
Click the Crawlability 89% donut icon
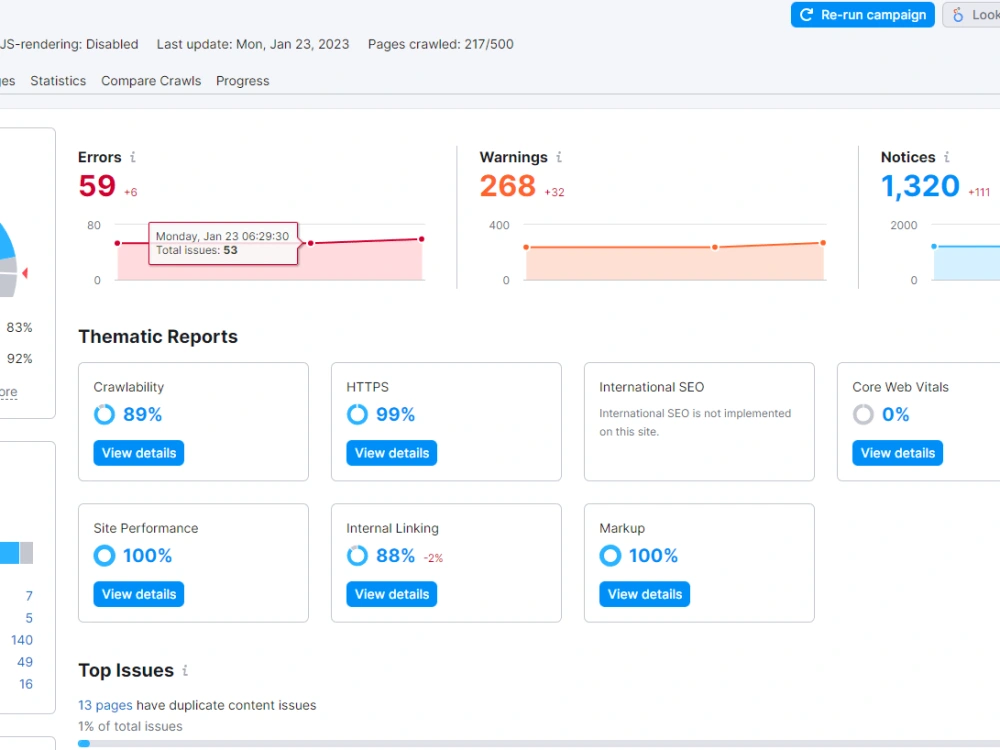(104, 415)
